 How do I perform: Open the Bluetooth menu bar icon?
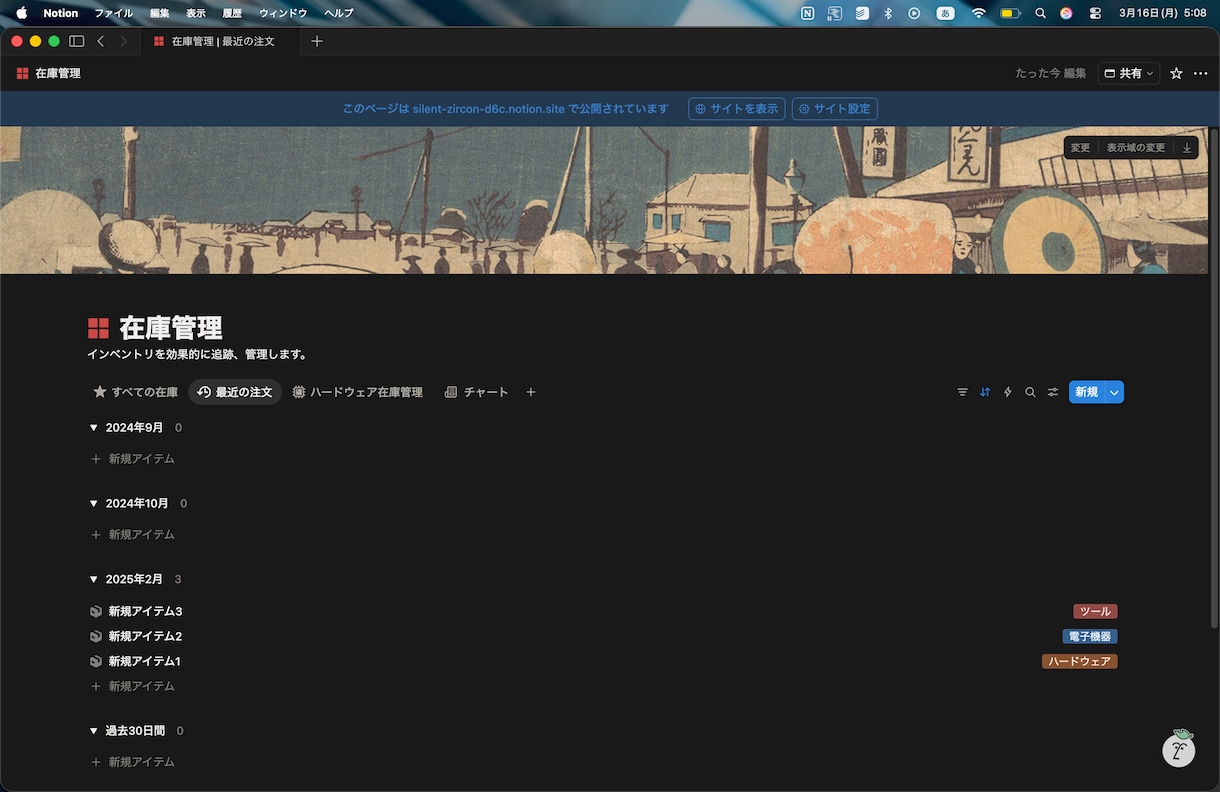click(x=887, y=13)
